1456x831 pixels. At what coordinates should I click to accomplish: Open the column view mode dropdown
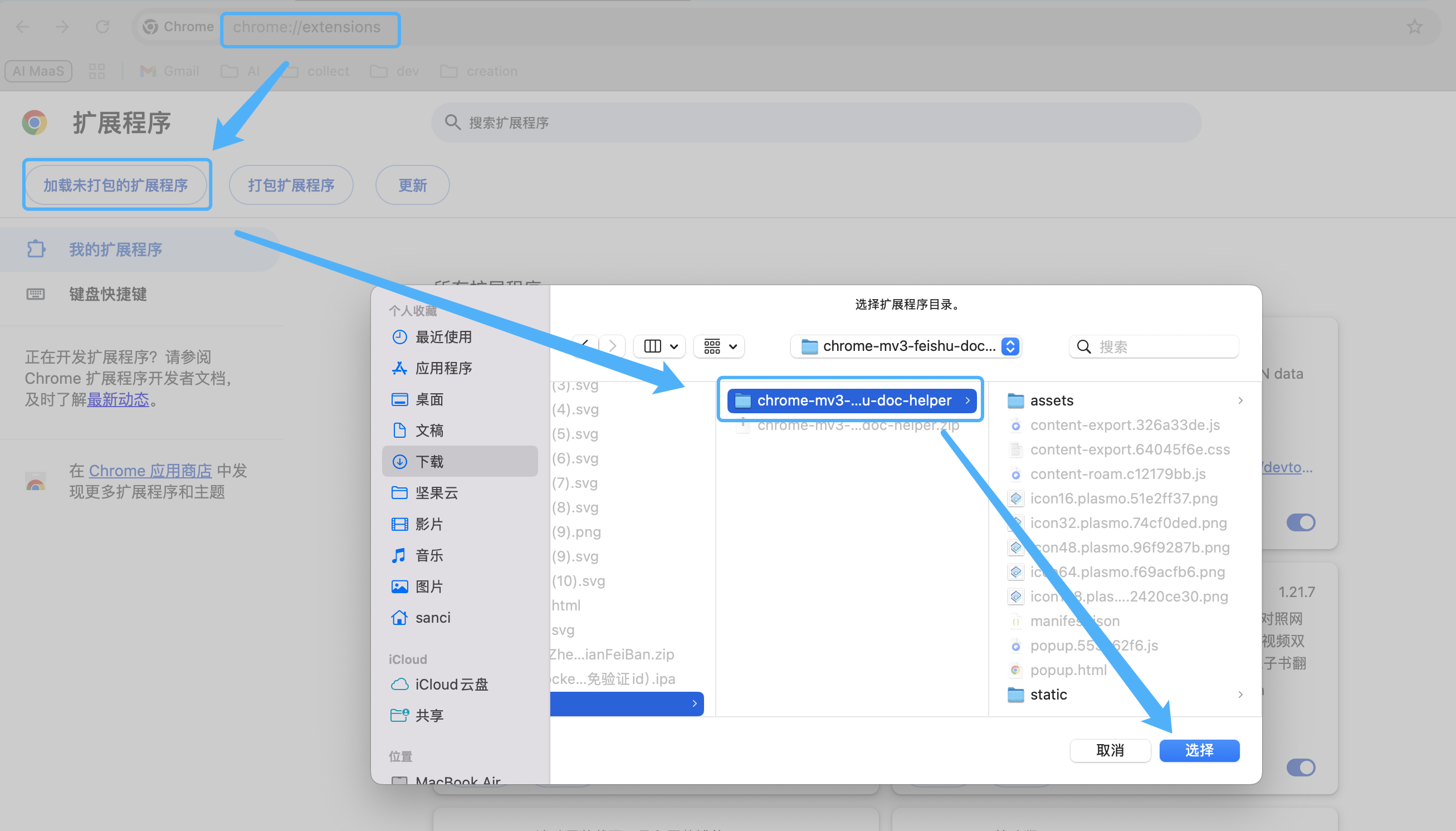tap(661, 346)
